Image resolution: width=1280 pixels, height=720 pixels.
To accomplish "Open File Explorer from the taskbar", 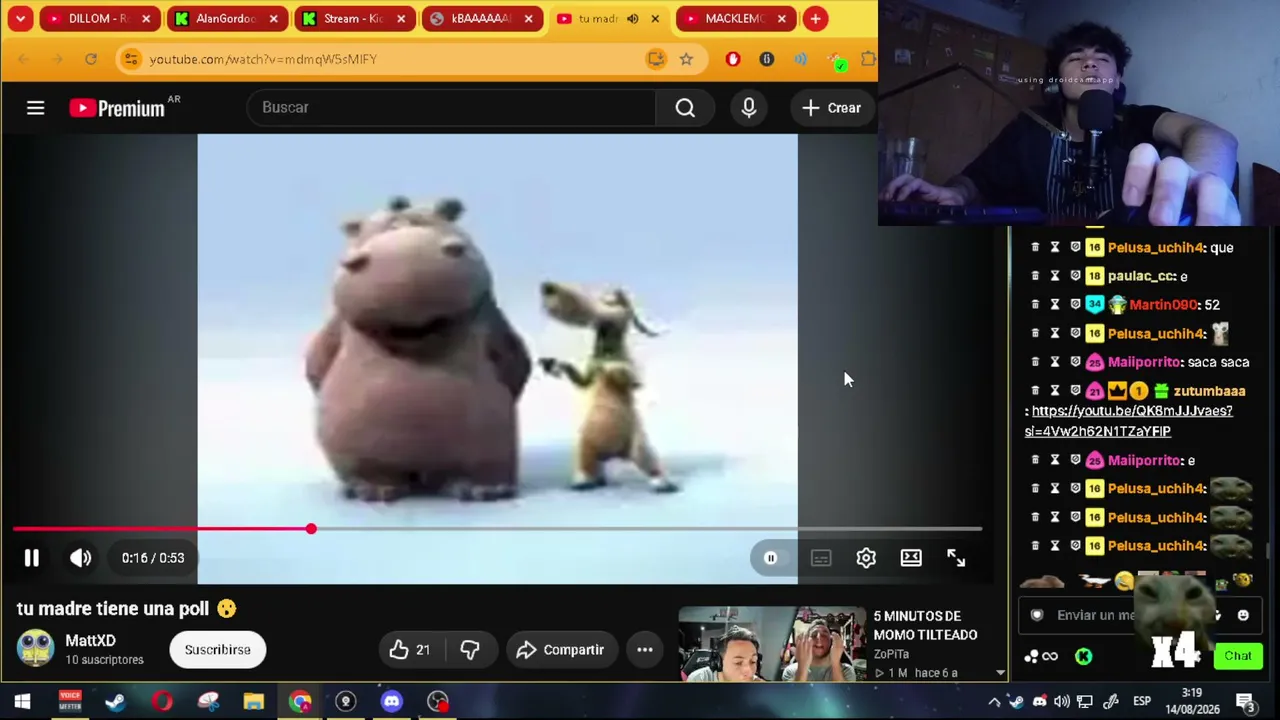I will pyautogui.click(x=254, y=701).
